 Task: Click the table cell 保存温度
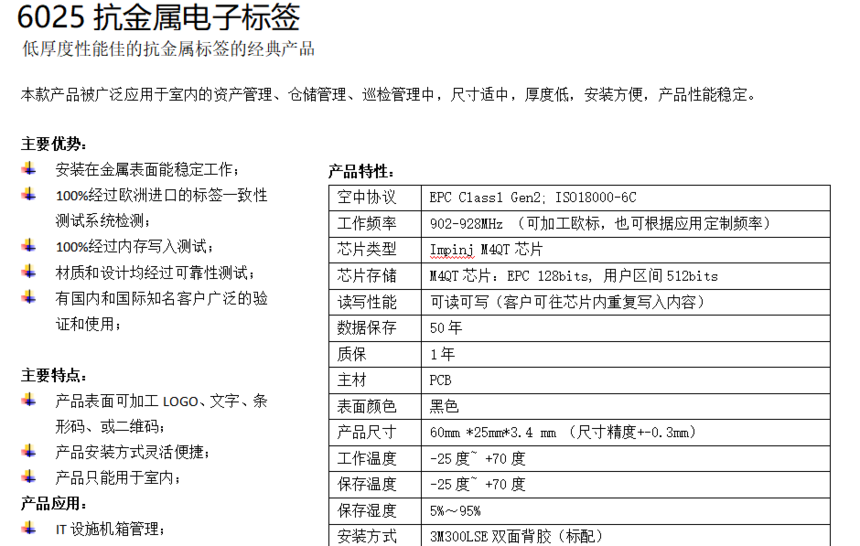[x=375, y=485]
